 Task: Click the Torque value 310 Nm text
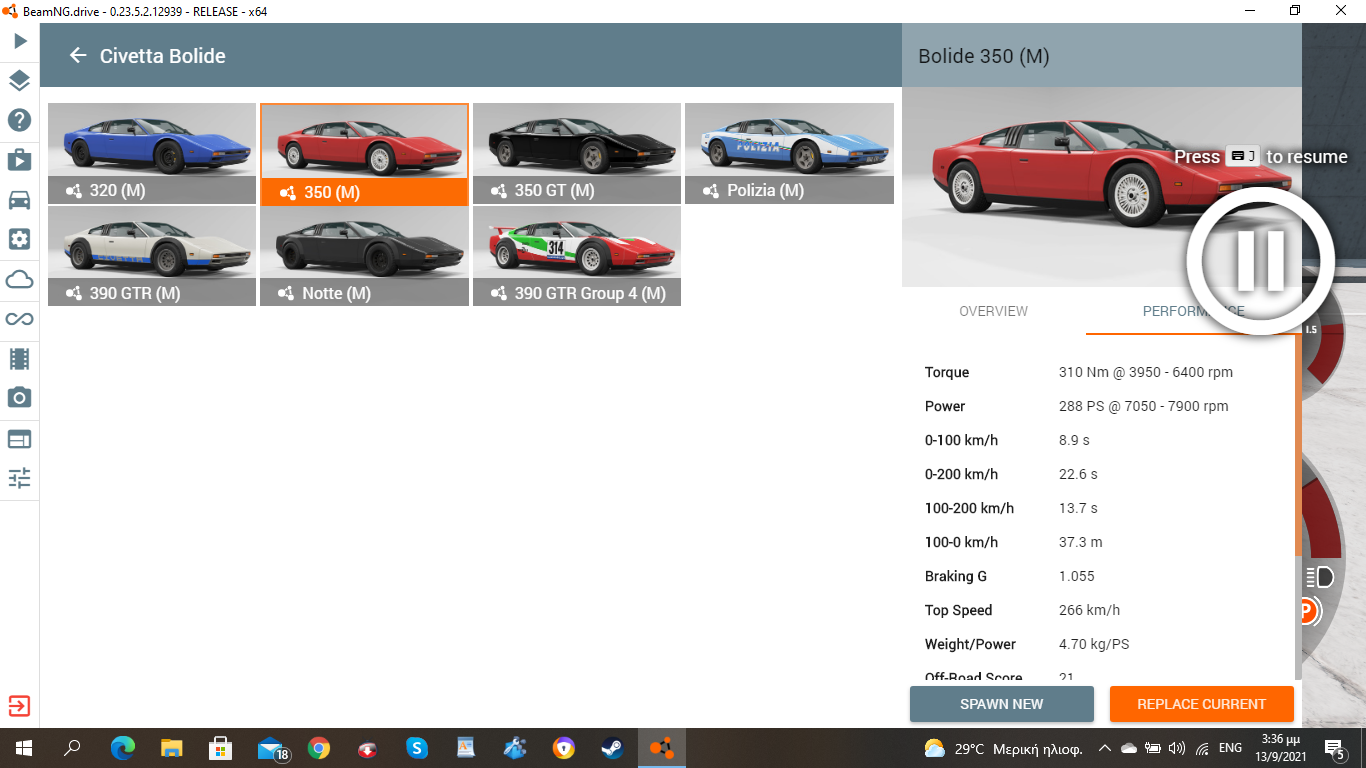tap(1145, 372)
